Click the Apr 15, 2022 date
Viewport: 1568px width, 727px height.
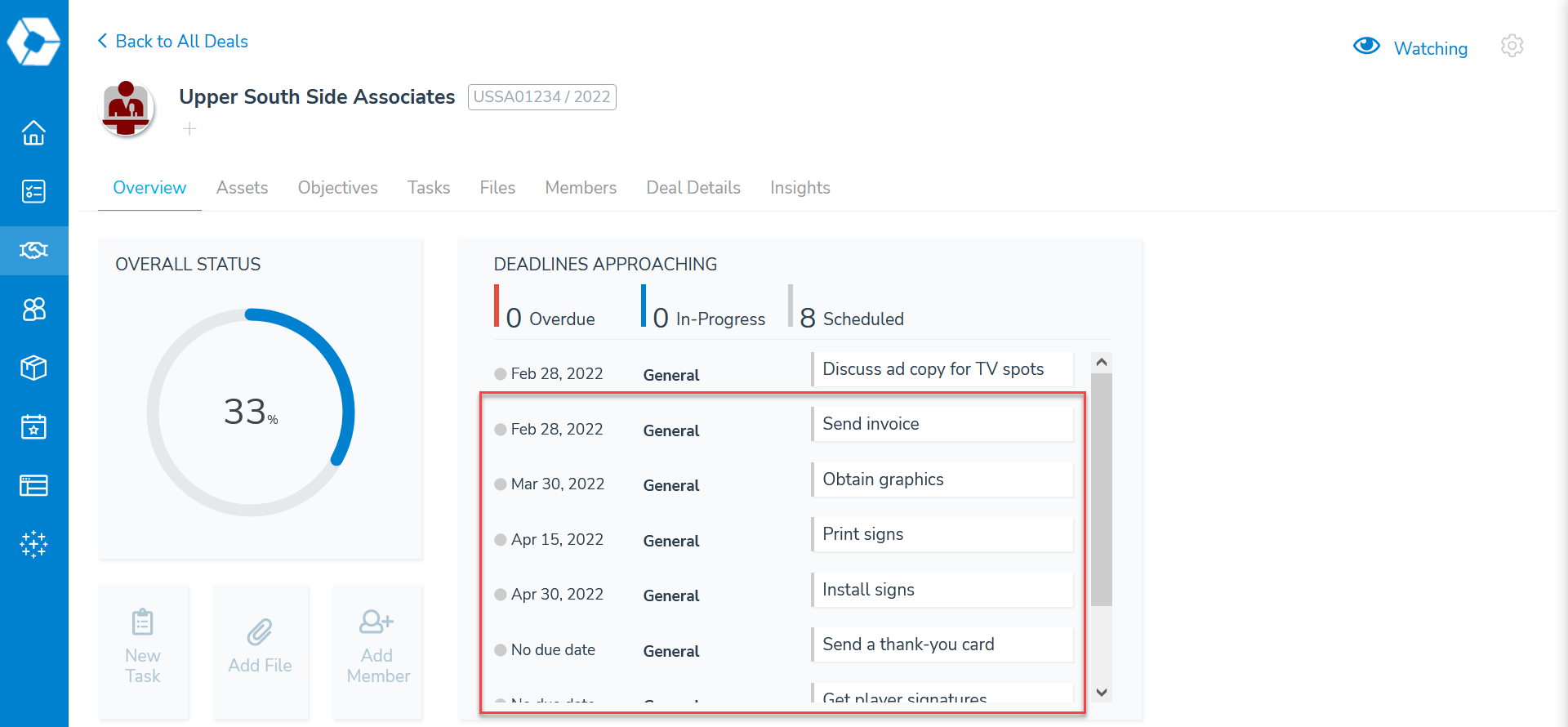point(558,540)
